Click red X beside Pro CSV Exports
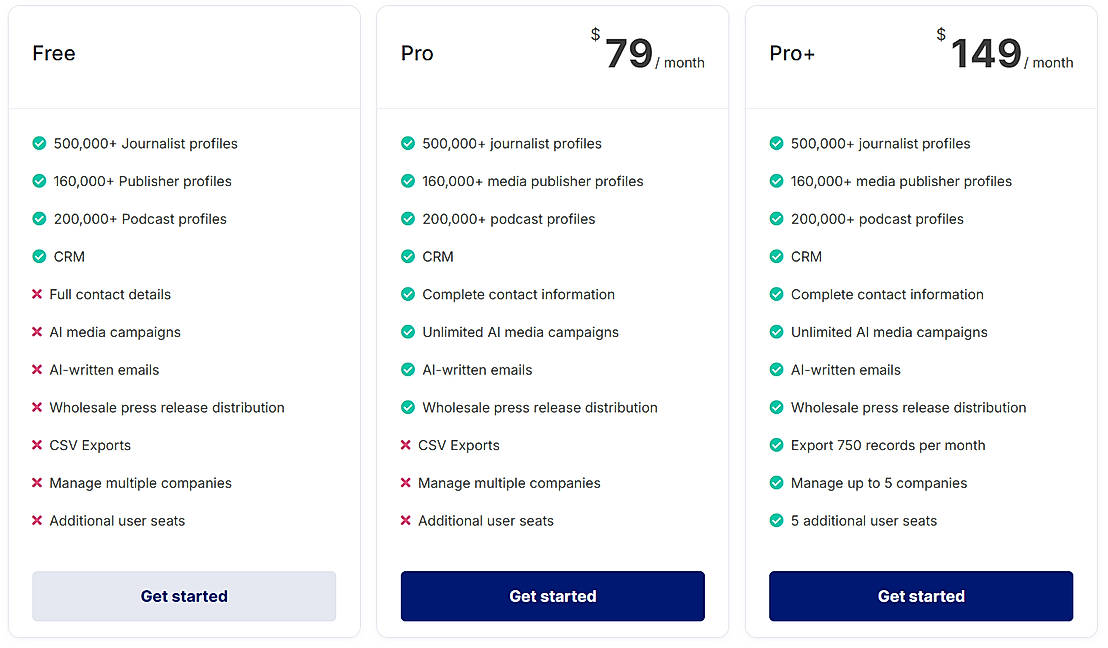 pyautogui.click(x=406, y=445)
